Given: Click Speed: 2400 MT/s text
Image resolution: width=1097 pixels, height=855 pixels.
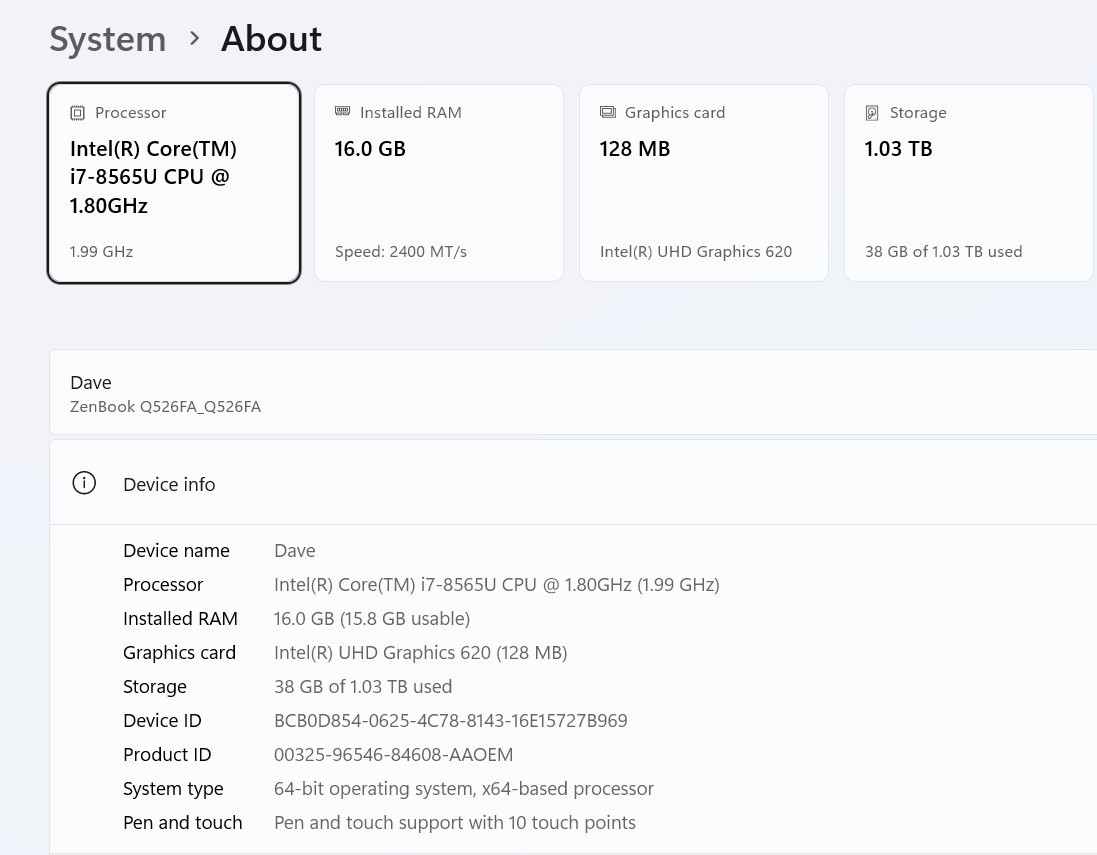Looking at the screenshot, I should 400,252.
